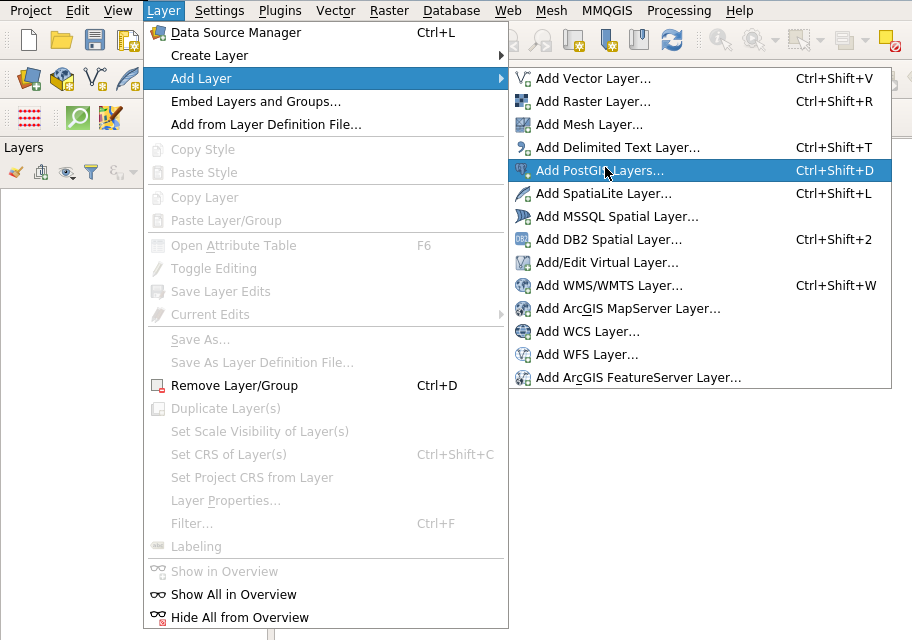Open Manage Map Themes eye dropdown

(68, 172)
